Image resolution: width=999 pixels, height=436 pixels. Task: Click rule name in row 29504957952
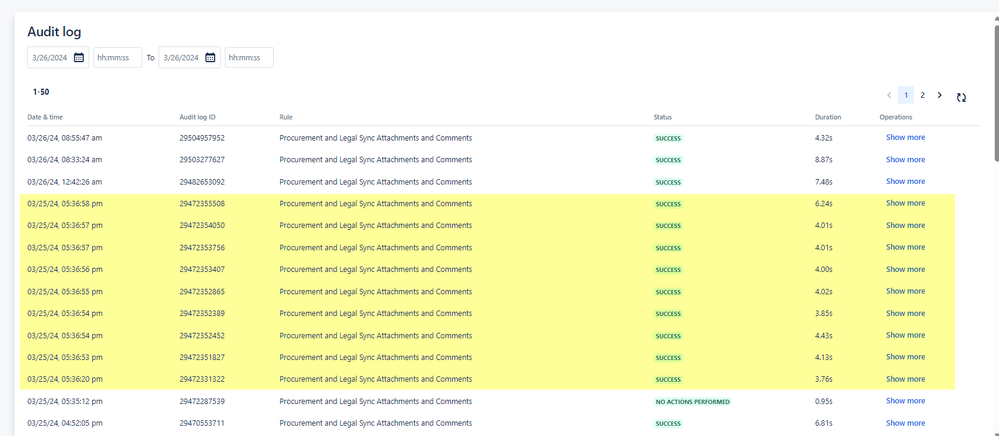point(375,138)
